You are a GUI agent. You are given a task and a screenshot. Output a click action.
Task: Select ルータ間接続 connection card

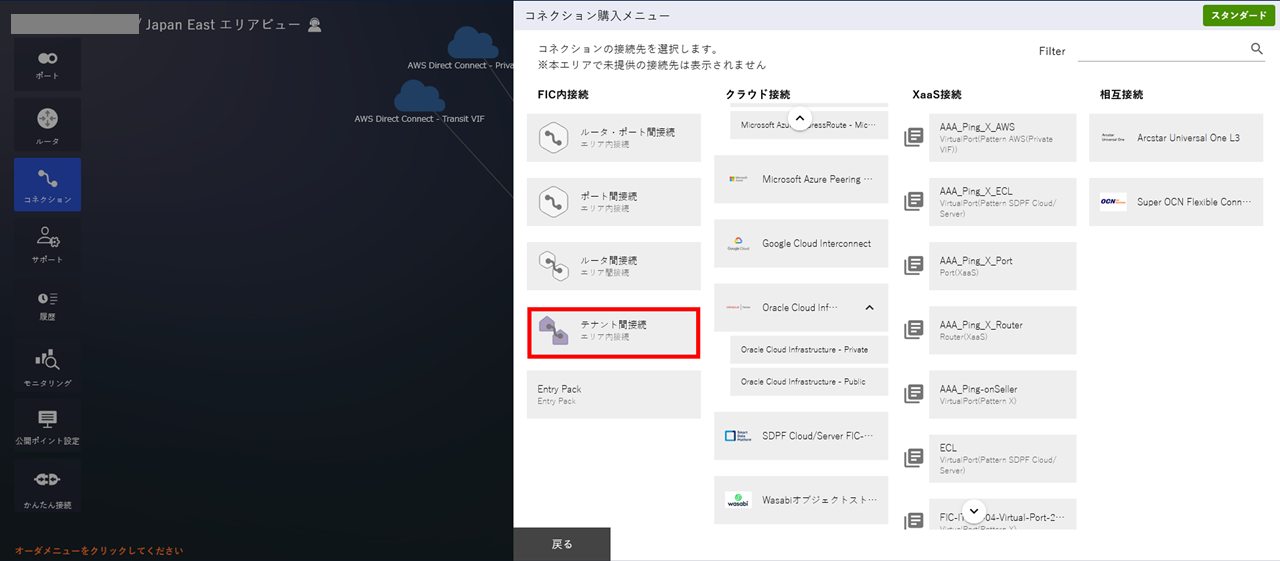click(x=614, y=266)
